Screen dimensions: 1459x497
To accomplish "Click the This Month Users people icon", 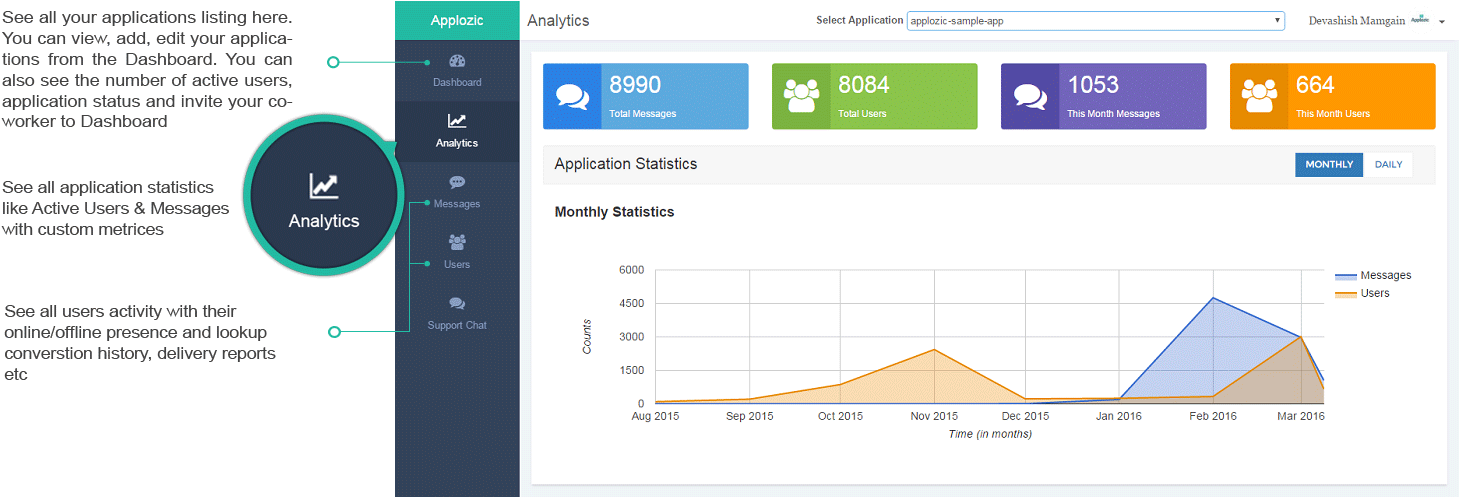I will [x=1259, y=96].
